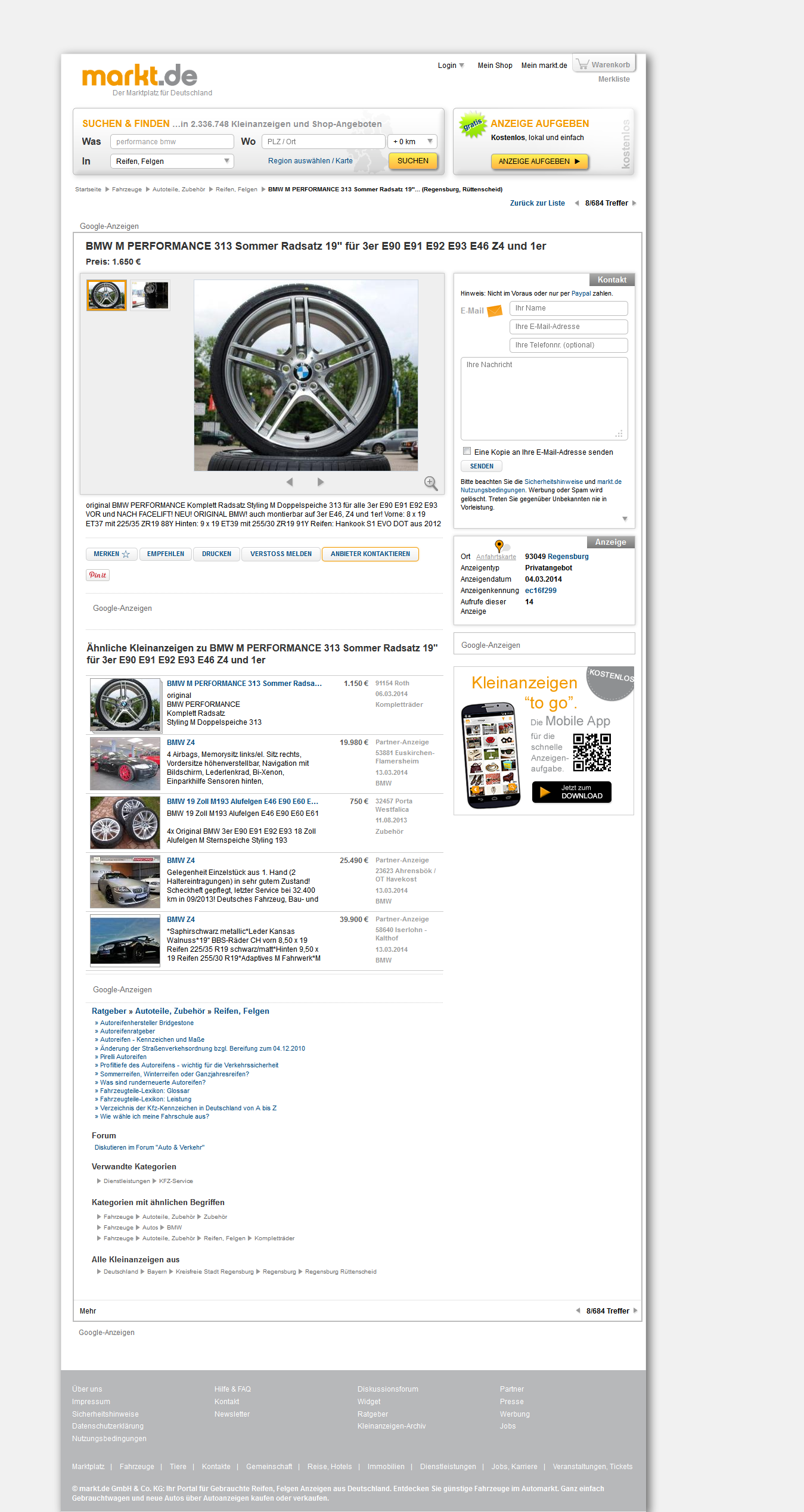Select first wheel thumbnail image
This screenshot has height=1512, width=804.
[107, 295]
